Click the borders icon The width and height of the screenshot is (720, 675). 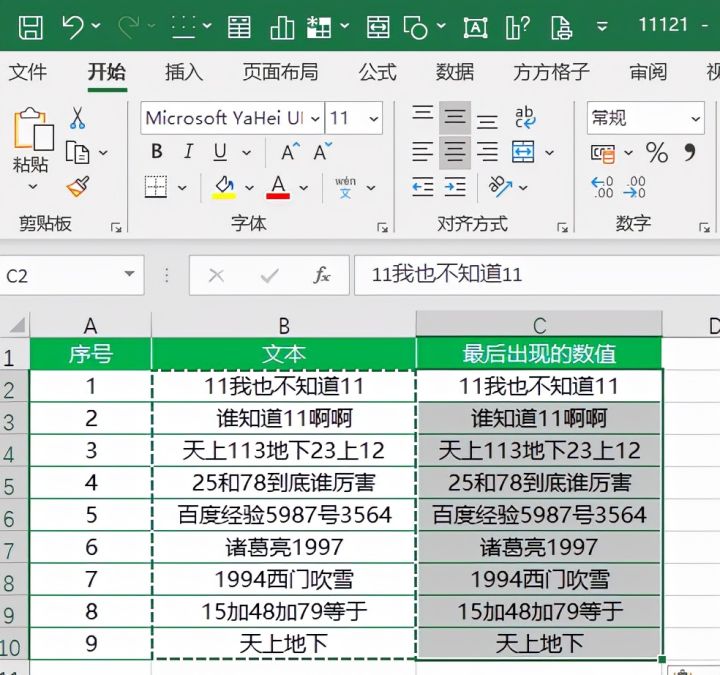click(156, 187)
